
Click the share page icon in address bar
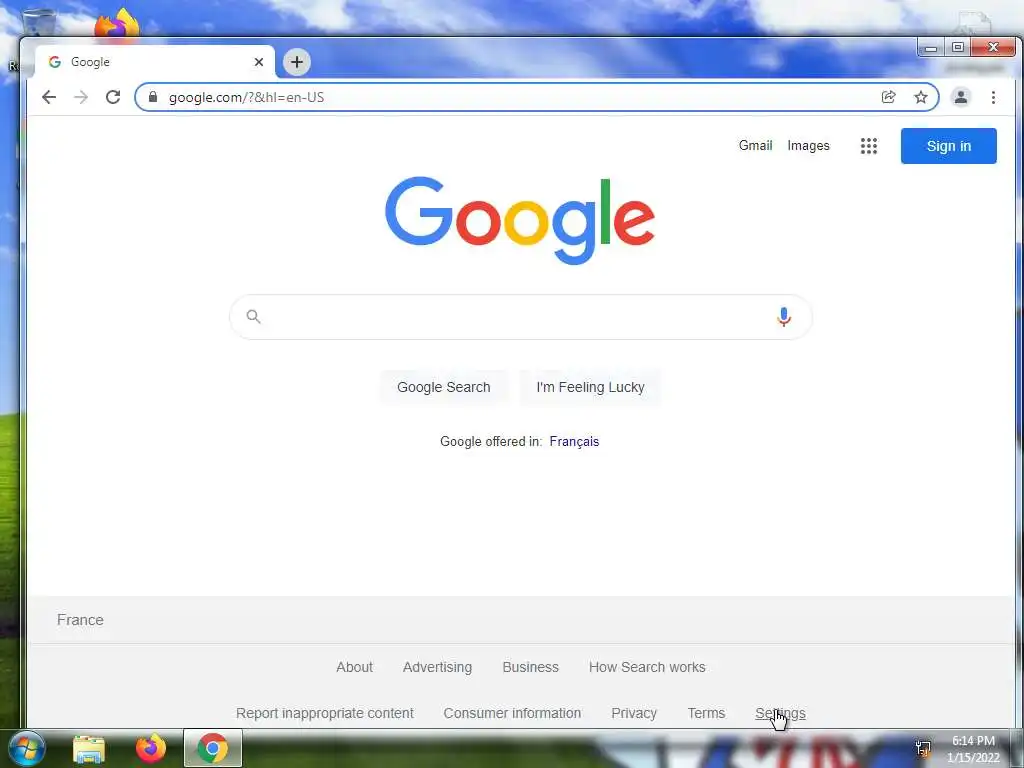(888, 97)
